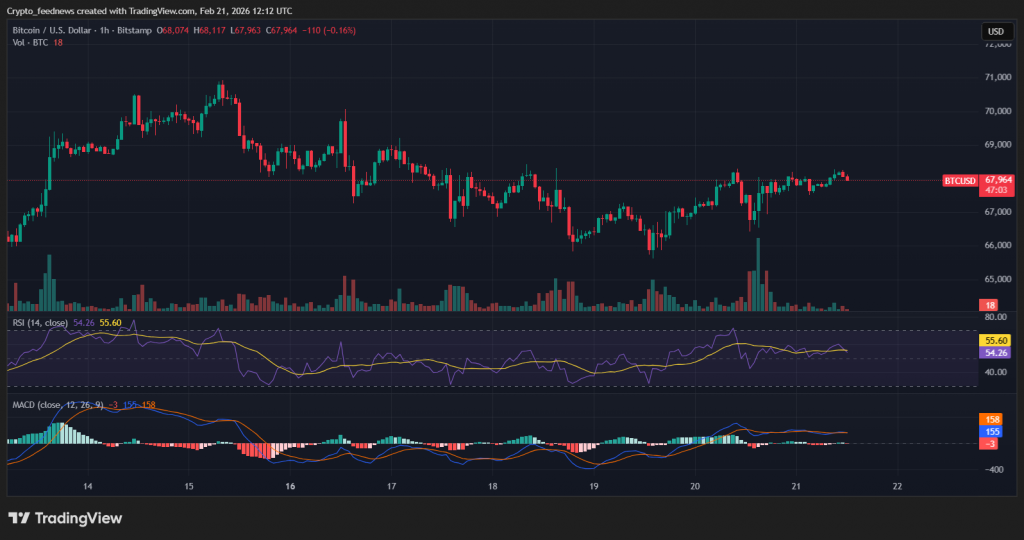Screen dimensions: 1024x540
Task: Click the 66,000 price axis label
Action: [x=998, y=245]
